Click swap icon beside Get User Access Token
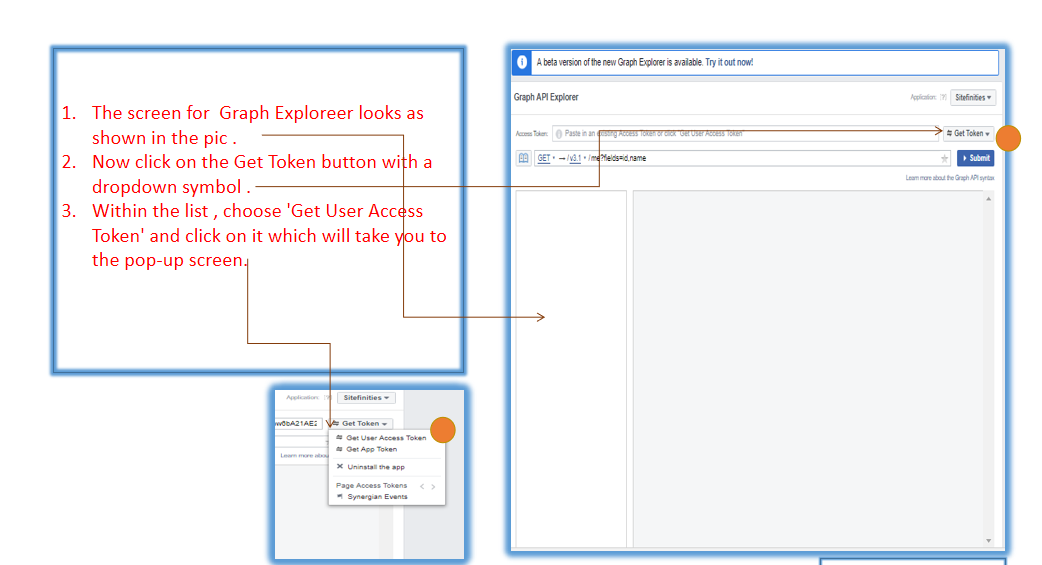1042x565 pixels. pos(340,437)
